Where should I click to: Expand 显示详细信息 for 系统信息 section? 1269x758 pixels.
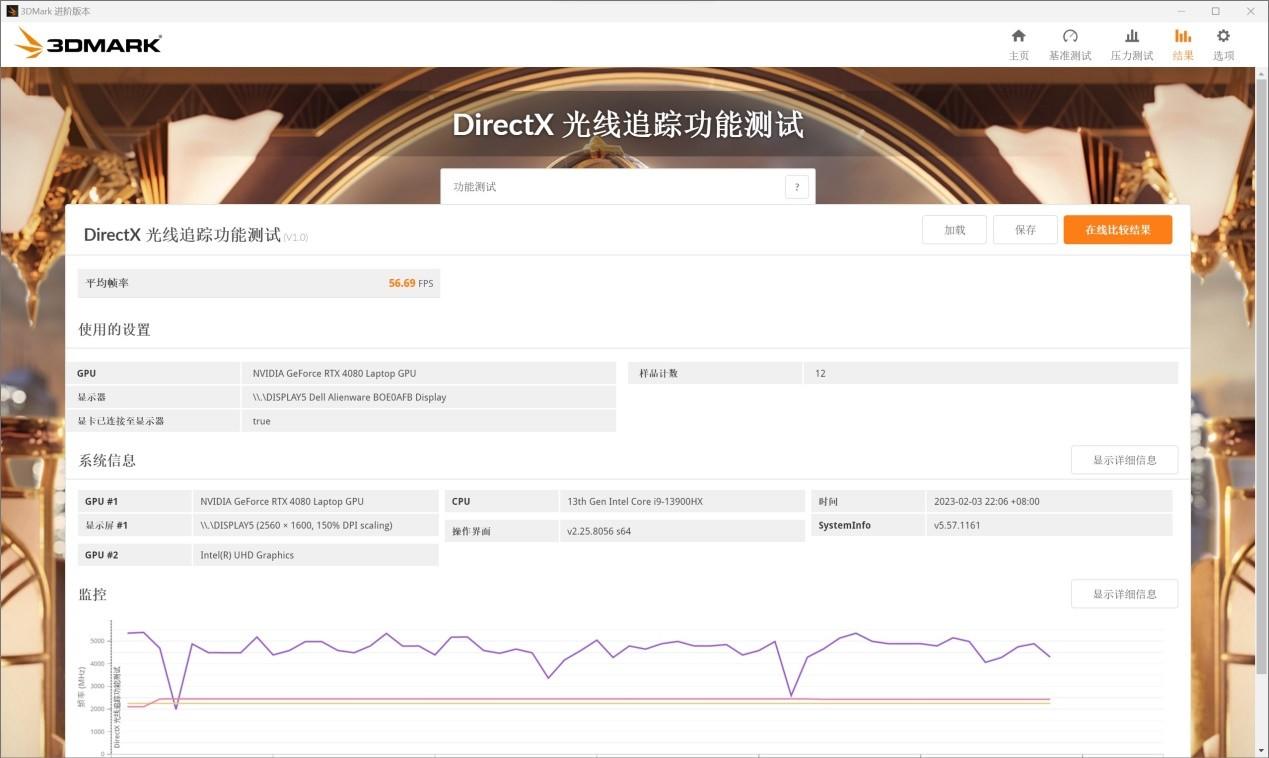tap(1124, 460)
